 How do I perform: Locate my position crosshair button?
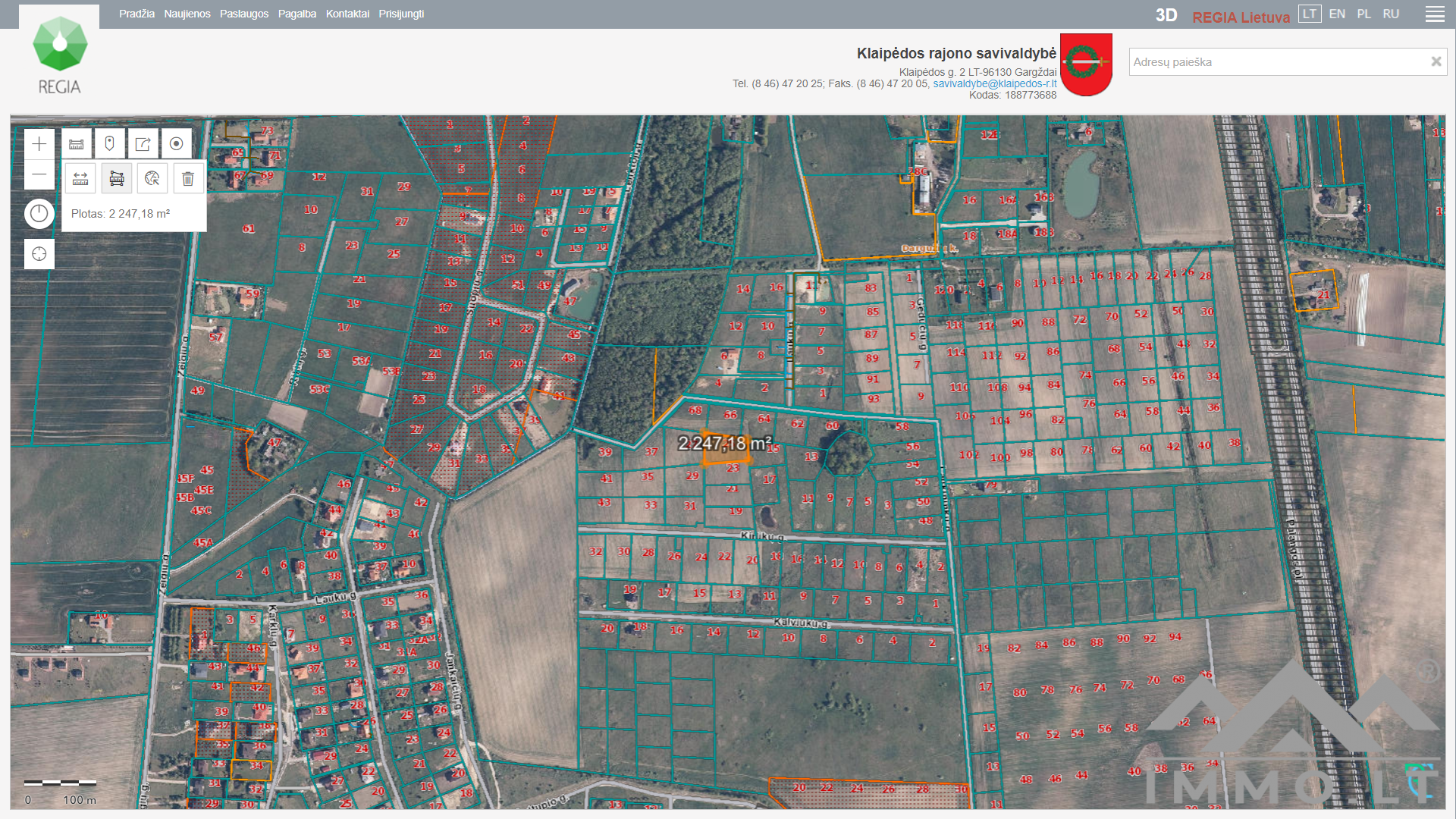(x=39, y=254)
